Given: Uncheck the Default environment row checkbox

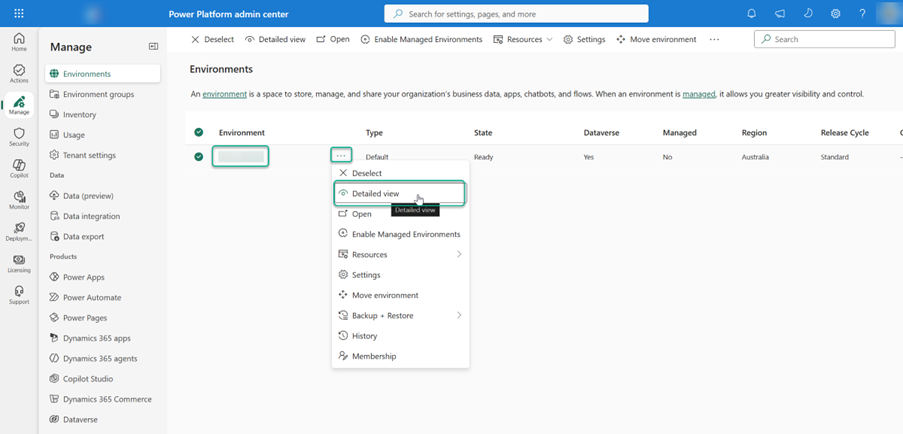Looking at the screenshot, I should [199, 157].
